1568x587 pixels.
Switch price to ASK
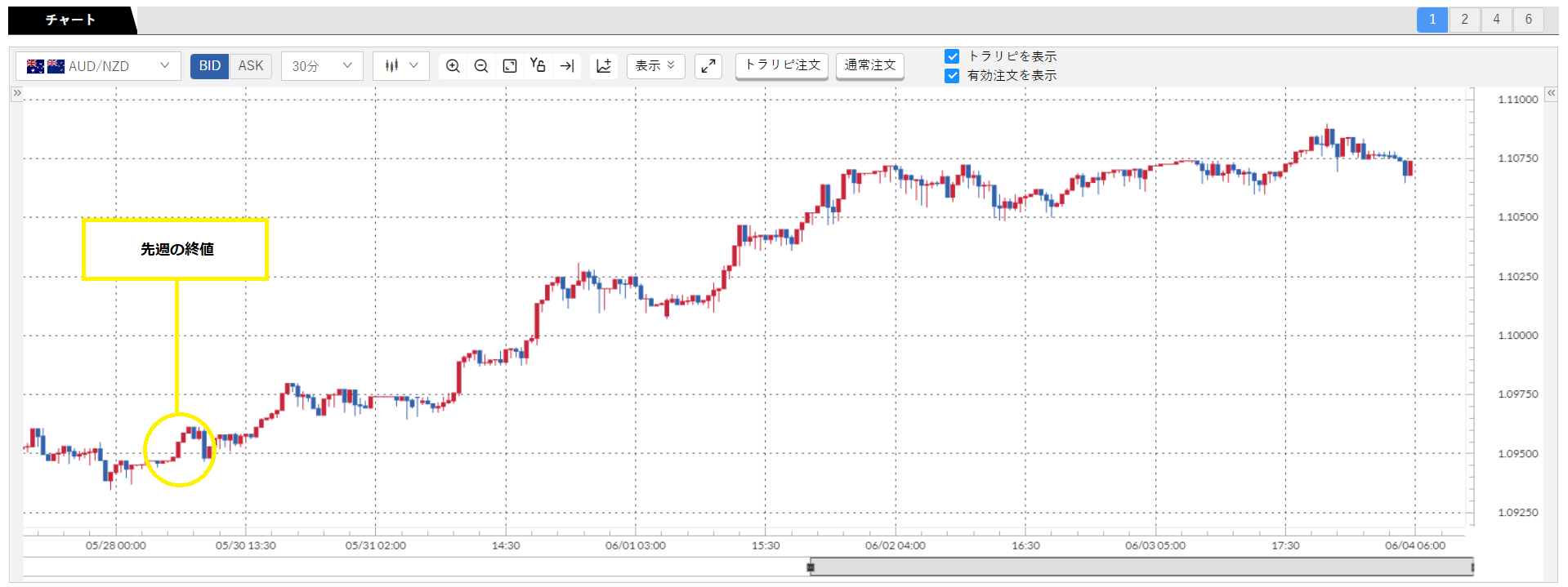[x=251, y=66]
